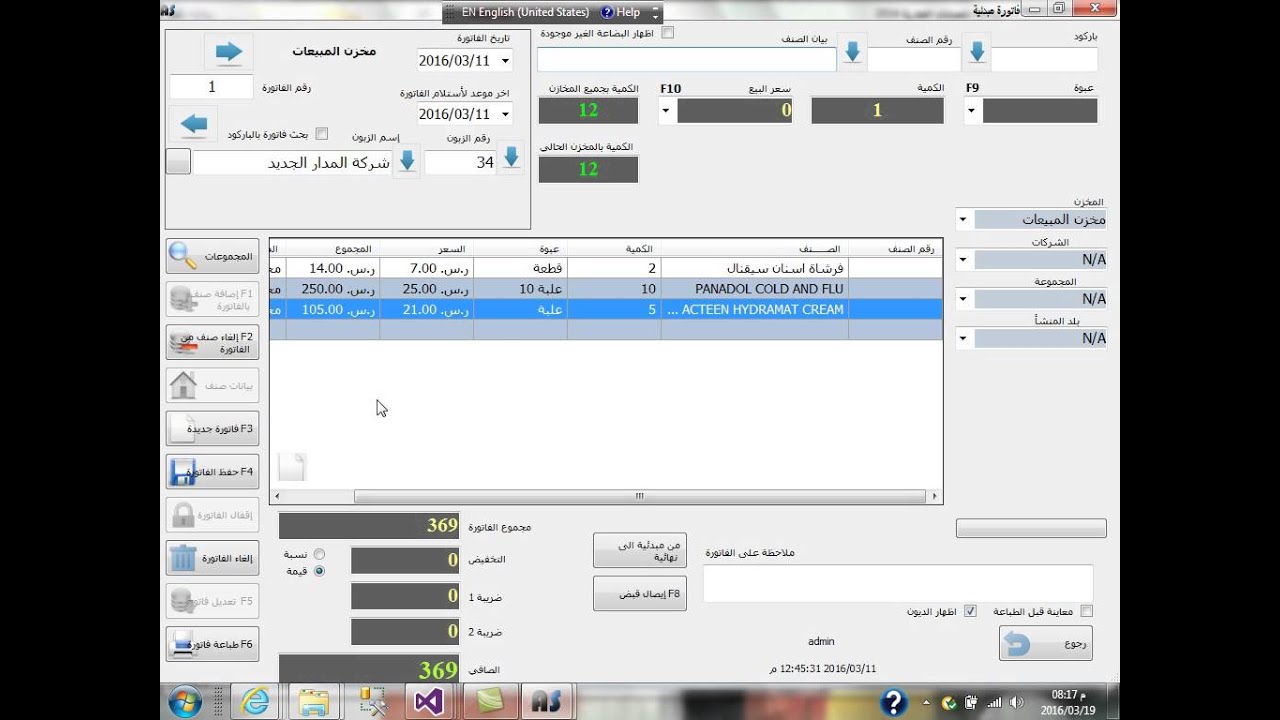Open Internet Explorer from the taskbar
The width and height of the screenshot is (1280, 720).
pos(257,701)
